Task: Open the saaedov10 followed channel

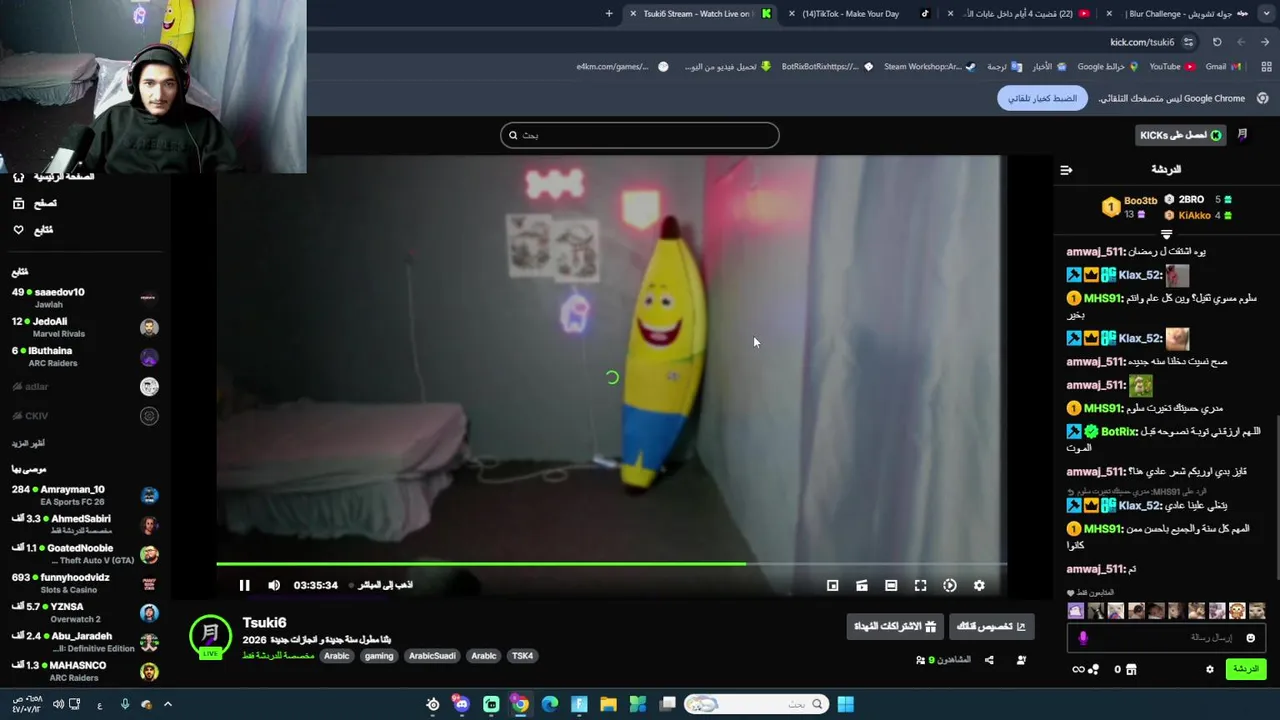Action: 85,298
